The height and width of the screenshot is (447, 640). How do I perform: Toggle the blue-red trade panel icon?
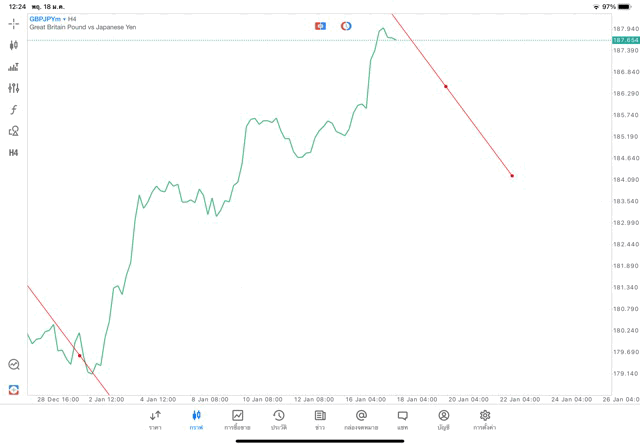coord(320,25)
